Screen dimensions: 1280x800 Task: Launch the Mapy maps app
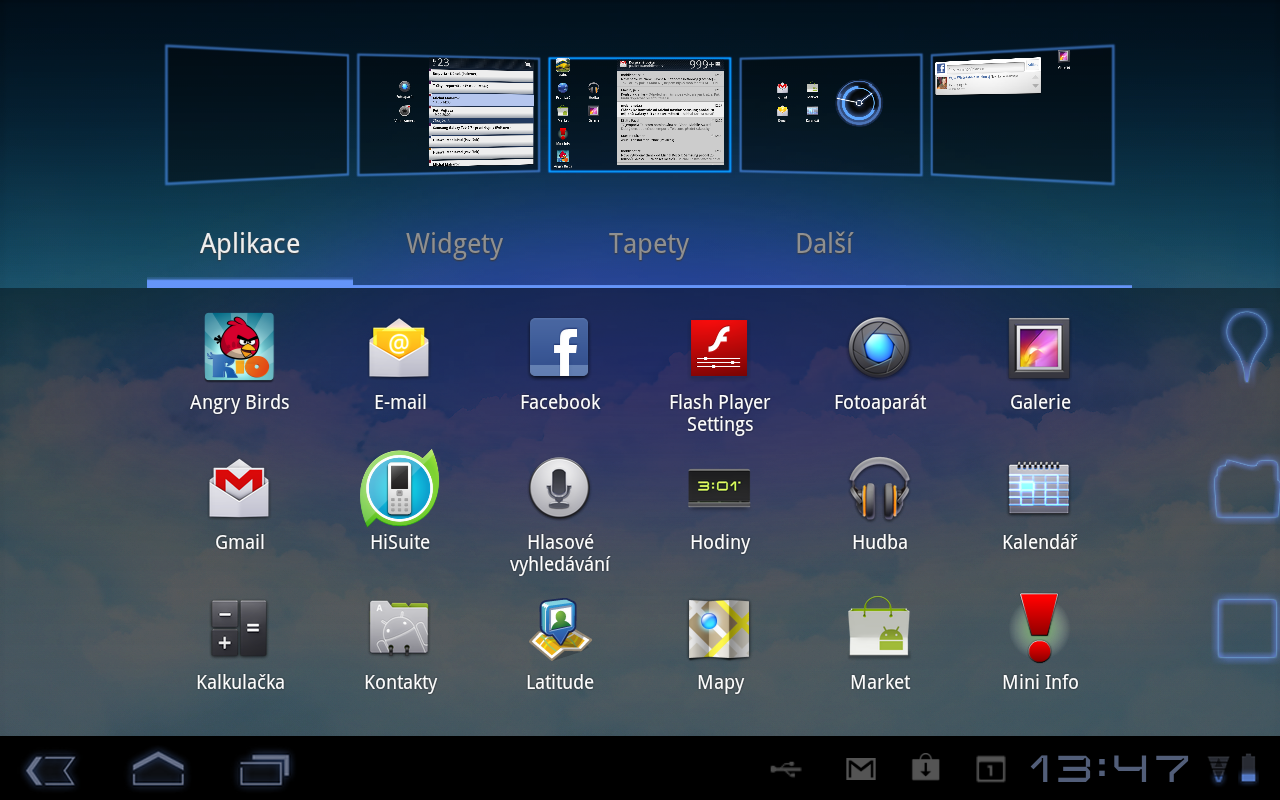click(720, 628)
